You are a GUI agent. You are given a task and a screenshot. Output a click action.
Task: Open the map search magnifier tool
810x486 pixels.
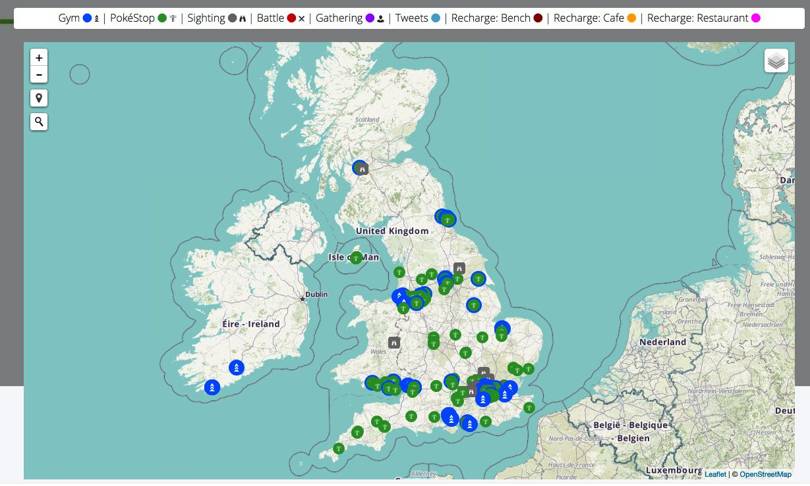(39, 122)
